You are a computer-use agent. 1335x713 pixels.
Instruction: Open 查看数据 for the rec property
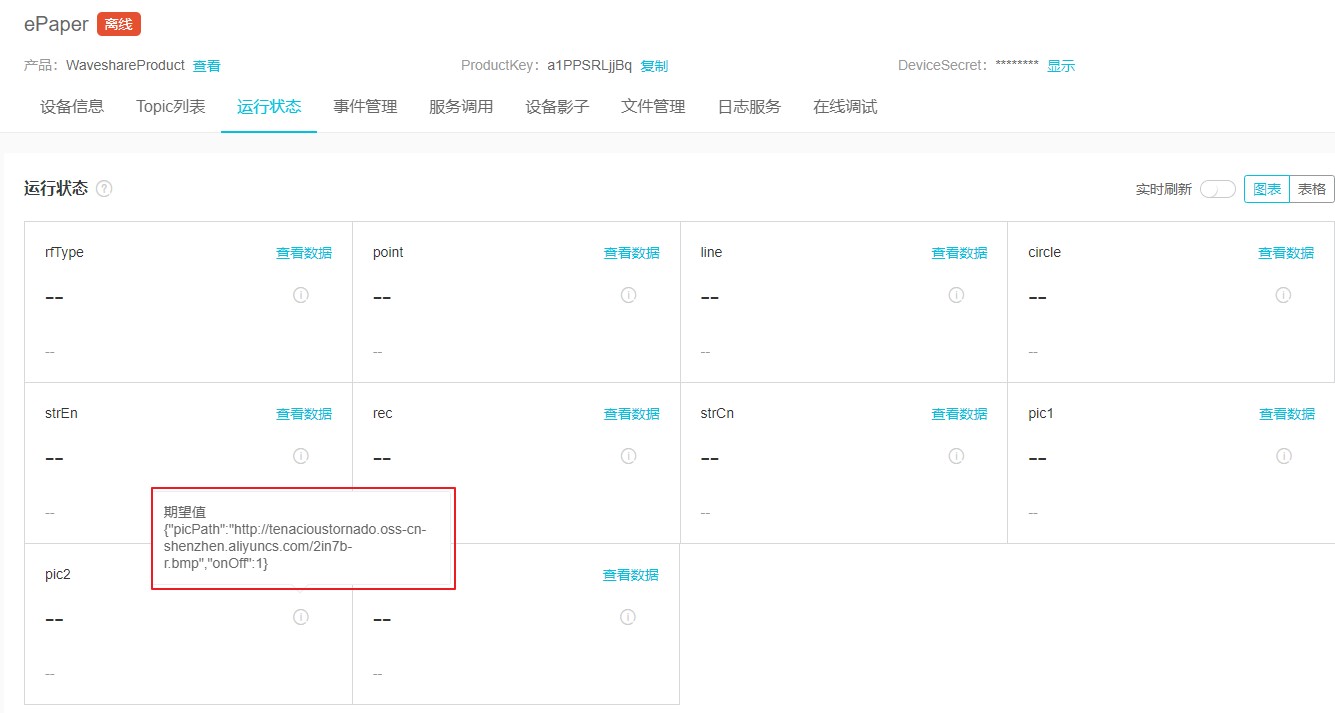pyautogui.click(x=632, y=414)
